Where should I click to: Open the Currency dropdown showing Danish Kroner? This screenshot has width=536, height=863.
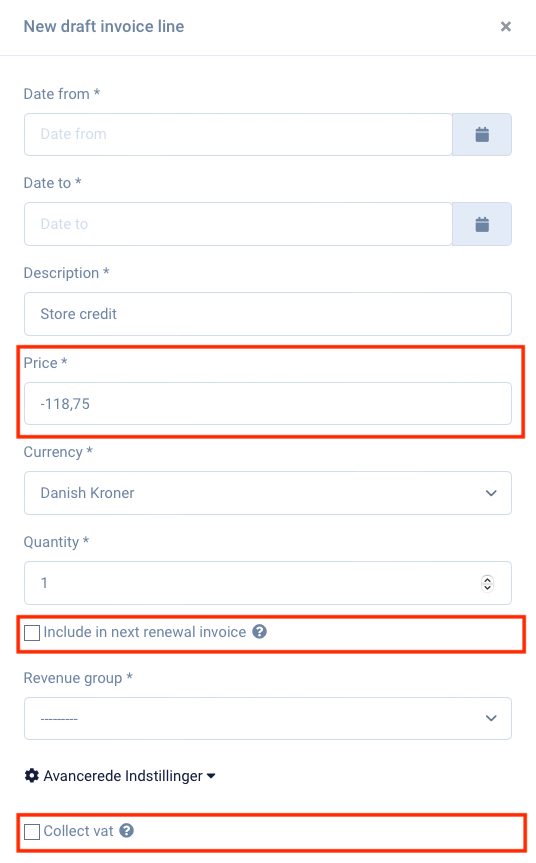[268, 493]
